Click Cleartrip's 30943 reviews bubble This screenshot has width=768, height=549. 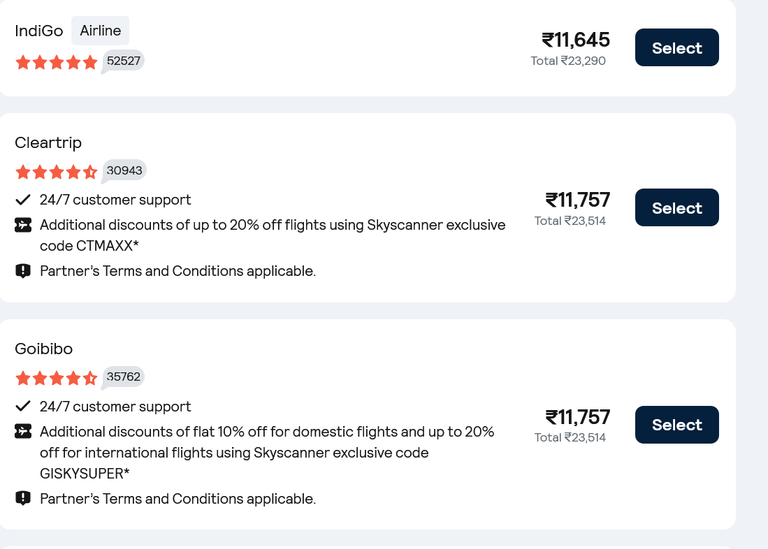tap(124, 171)
